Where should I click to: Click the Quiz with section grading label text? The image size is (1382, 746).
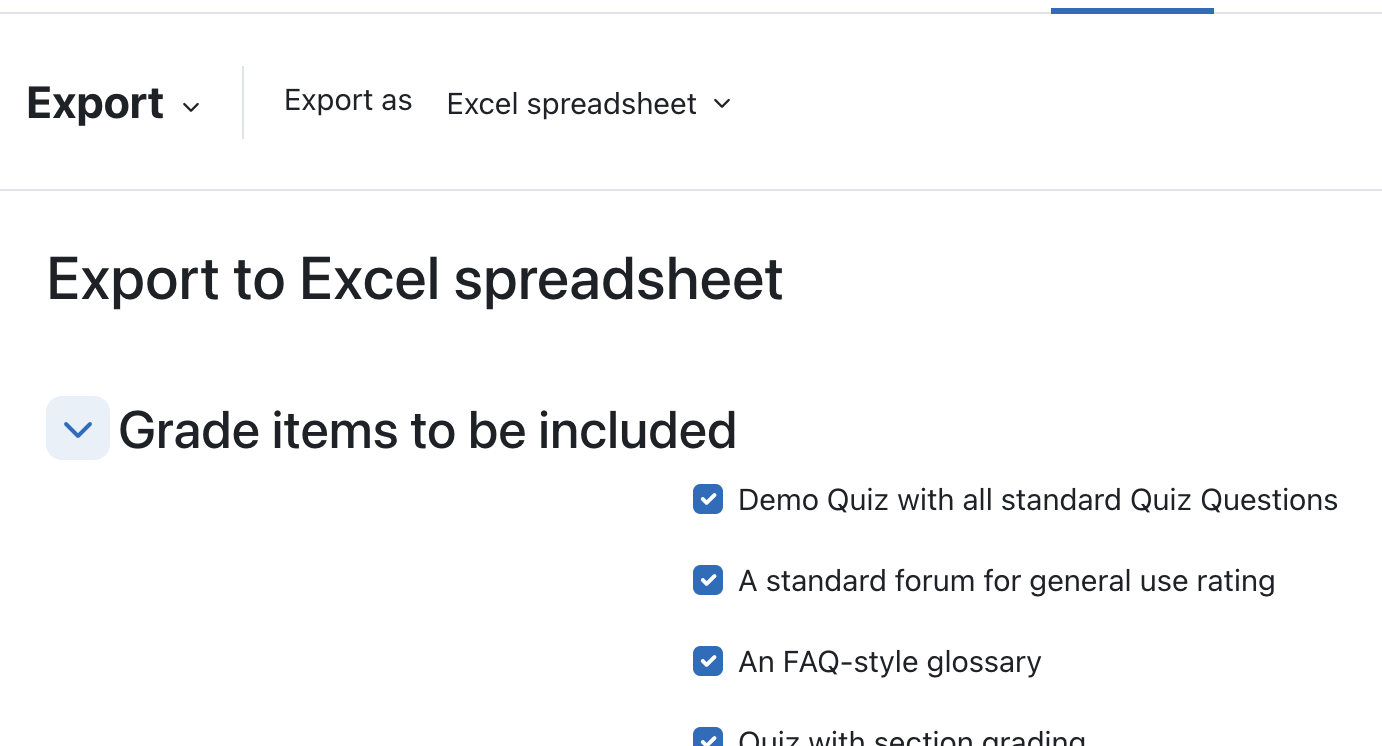[912, 738]
